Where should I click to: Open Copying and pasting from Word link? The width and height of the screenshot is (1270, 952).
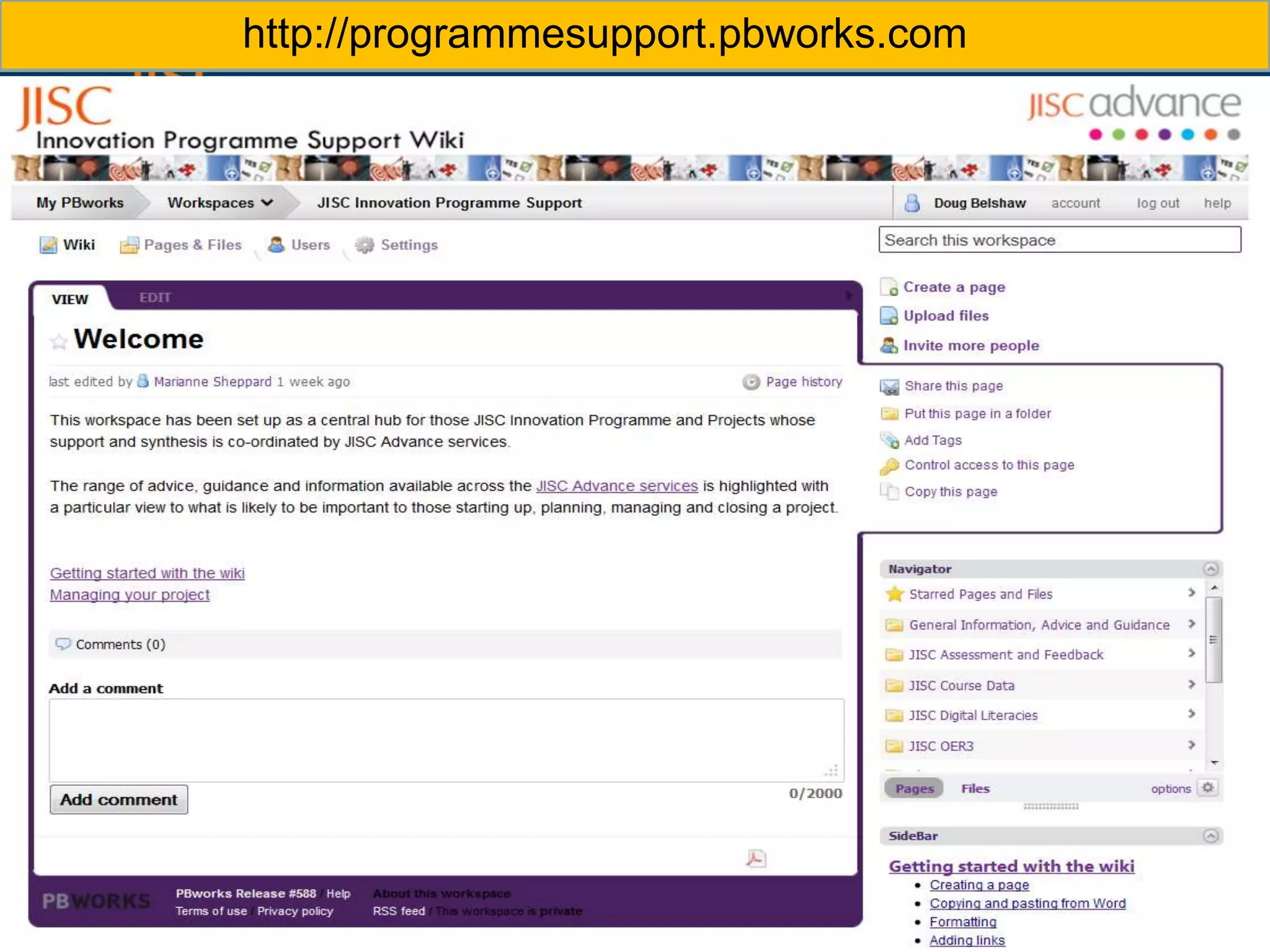pyautogui.click(x=1028, y=904)
